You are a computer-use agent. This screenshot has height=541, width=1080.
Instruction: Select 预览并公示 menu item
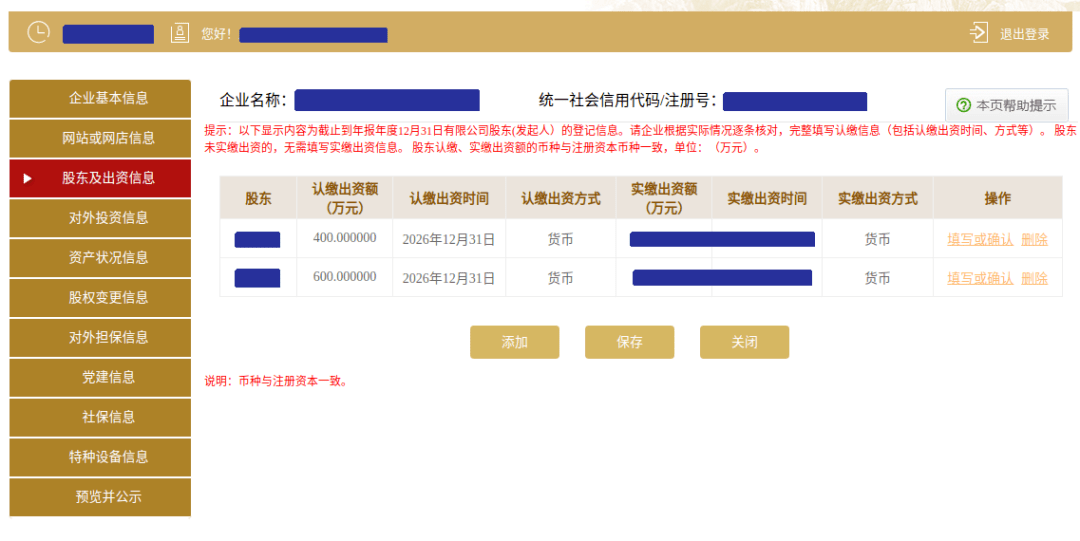[x=100, y=497]
